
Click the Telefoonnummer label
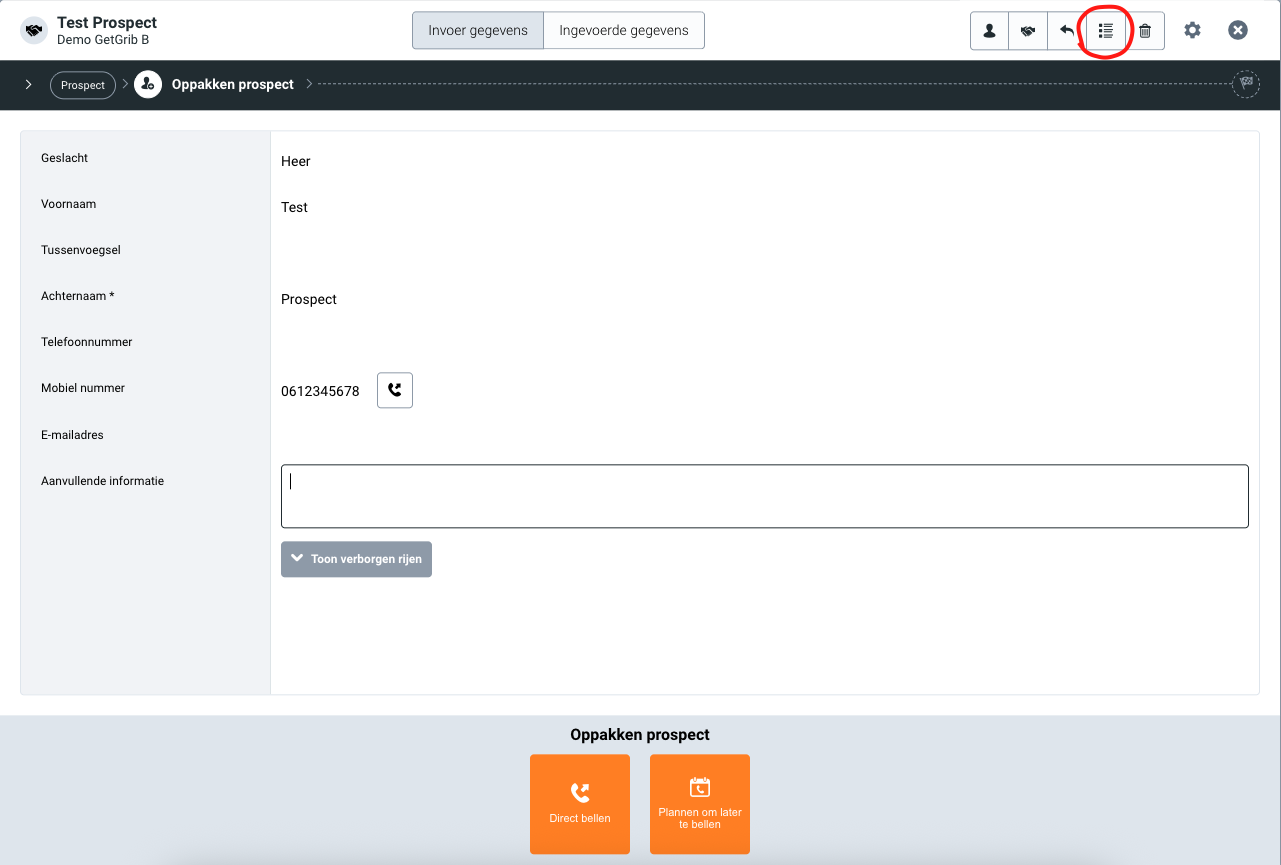(87, 342)
